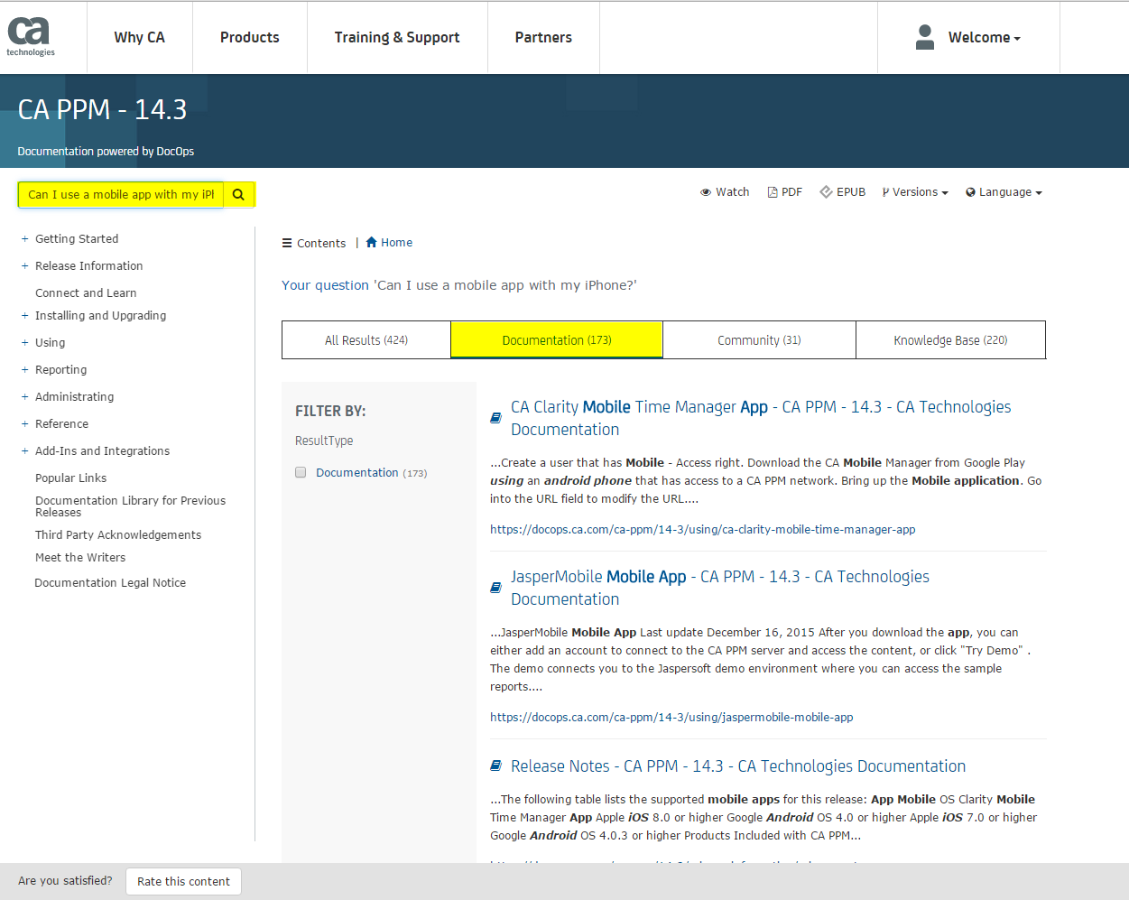Click the CA Technologies logo
The height and width of the screenshot is (900, 1129).
[30, 36]
